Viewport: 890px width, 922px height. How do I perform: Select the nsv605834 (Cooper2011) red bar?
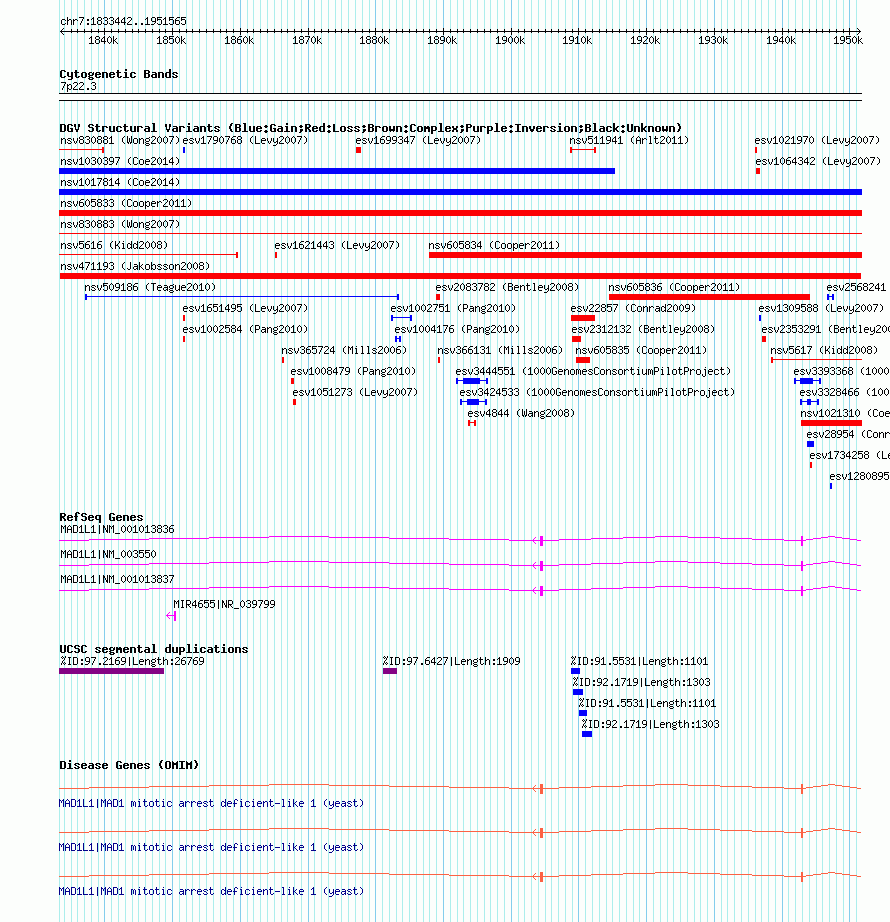pyautogui.click(x=645, y=255)
